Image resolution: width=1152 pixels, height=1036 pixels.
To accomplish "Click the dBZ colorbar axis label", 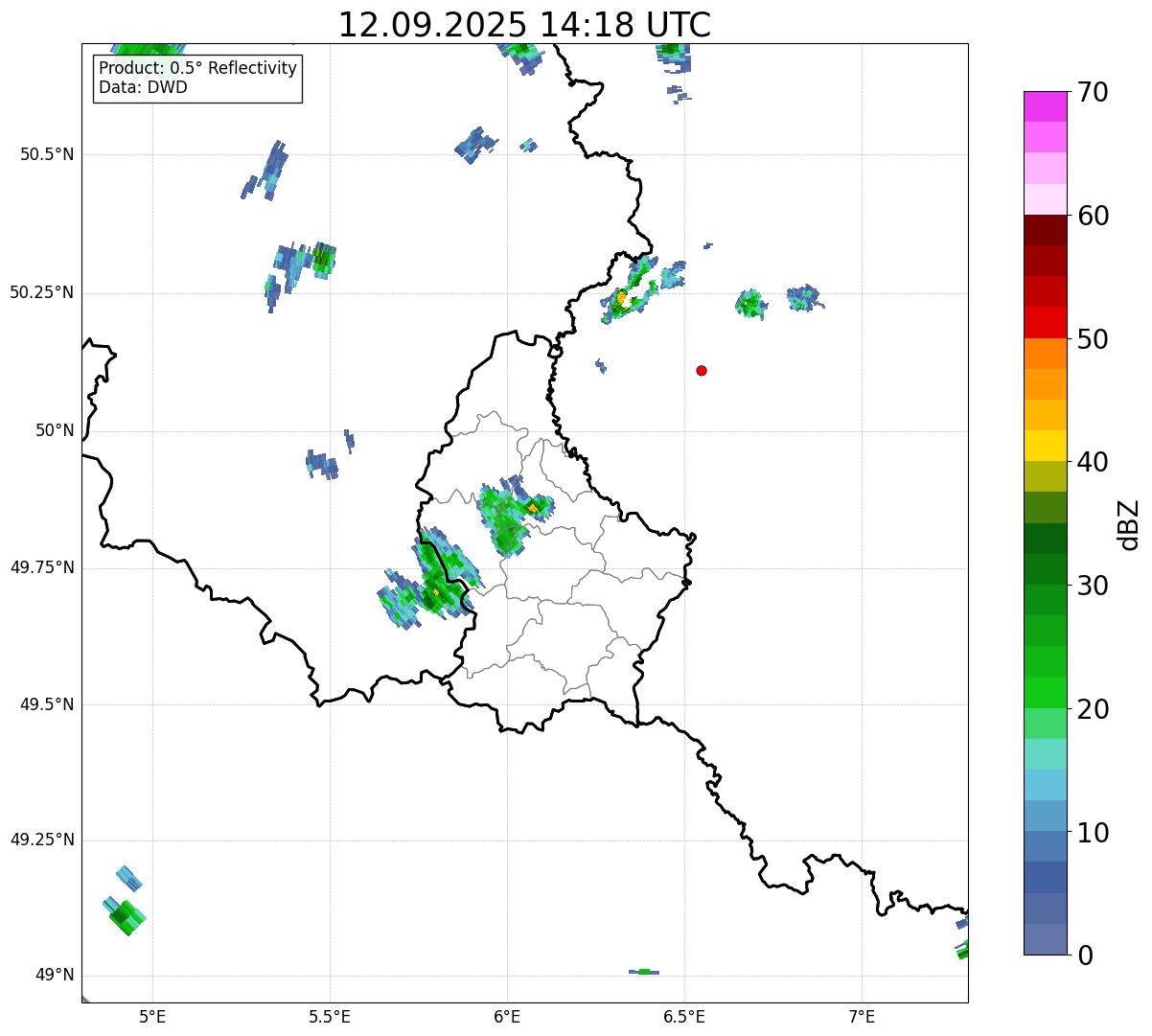I will (1130, 524).
